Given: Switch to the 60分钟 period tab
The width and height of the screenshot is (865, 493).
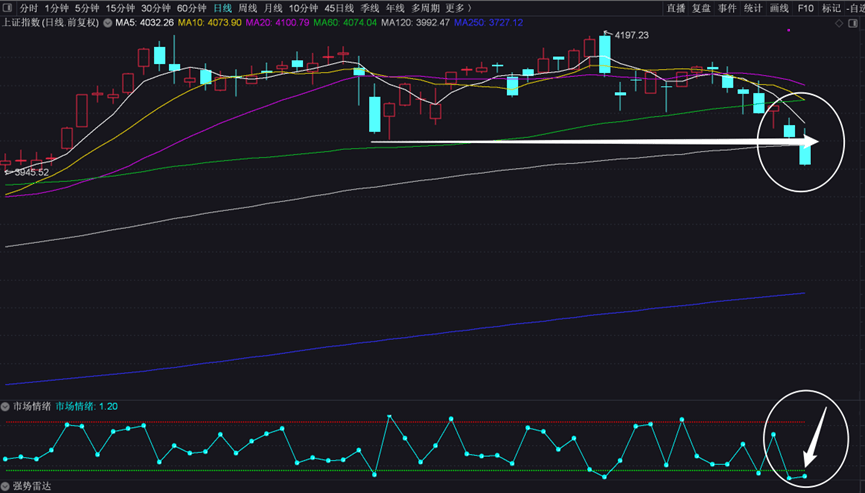Looking at the screenshot, I should click(191, 8).
